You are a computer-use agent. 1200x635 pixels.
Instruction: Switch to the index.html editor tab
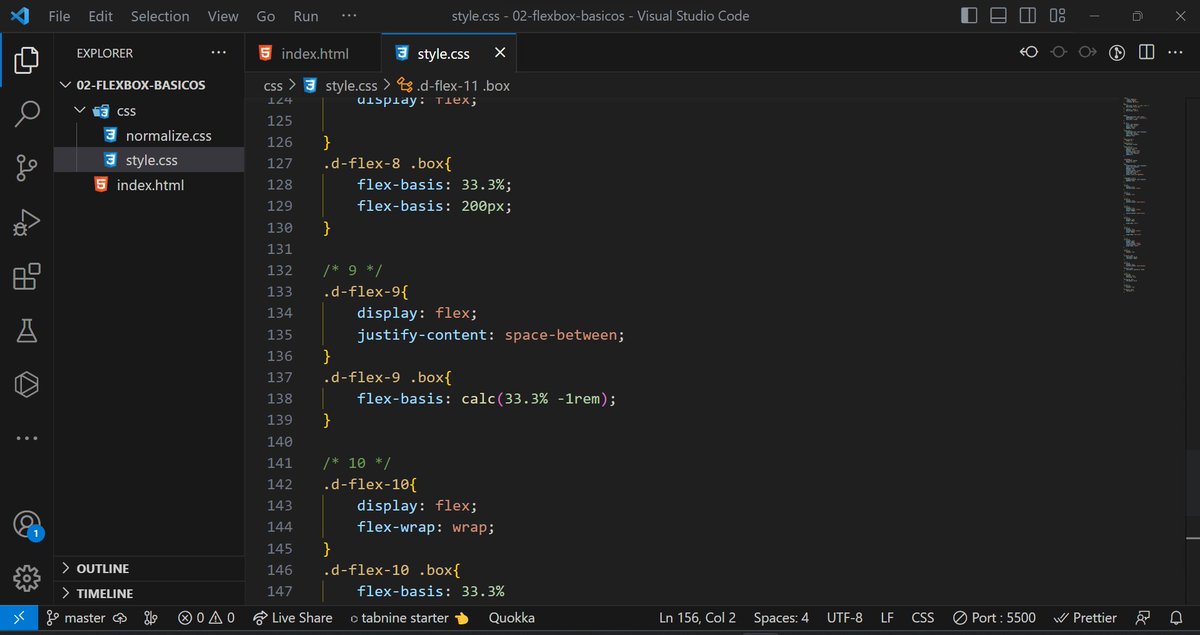point(313,53)
